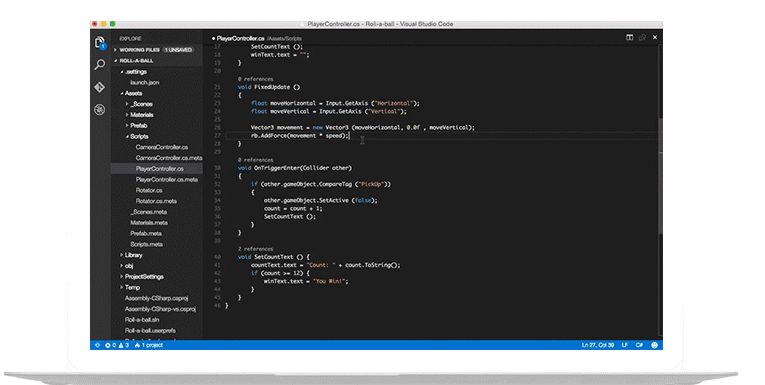
Task: Open _Scenes.meta file
Action: (x=148, y=212)
